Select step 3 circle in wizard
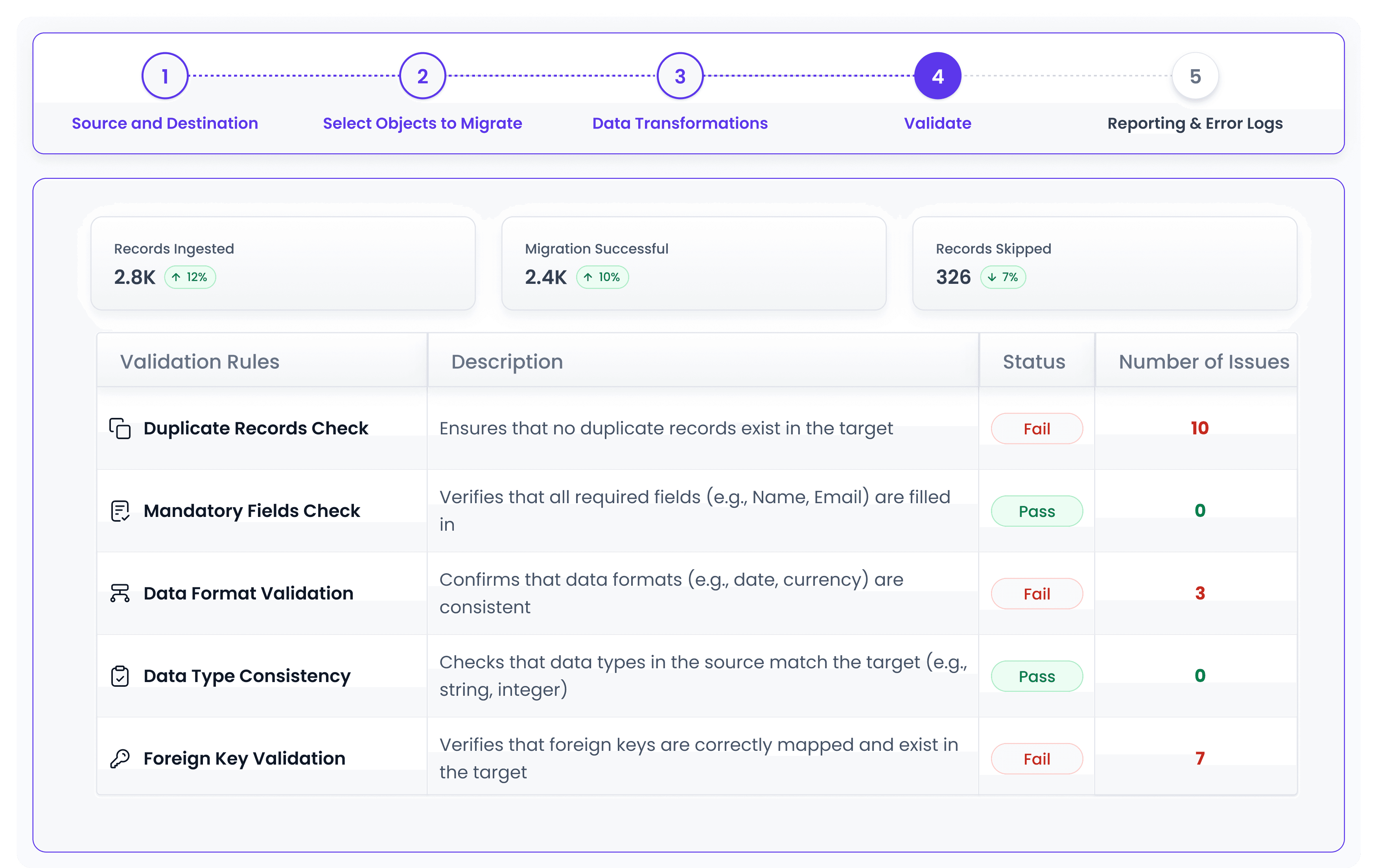 [x=680, y=76]
